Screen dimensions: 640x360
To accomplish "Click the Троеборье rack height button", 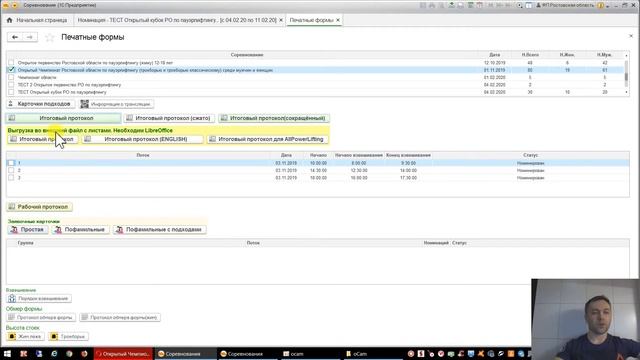I will [x=68, y=336].
